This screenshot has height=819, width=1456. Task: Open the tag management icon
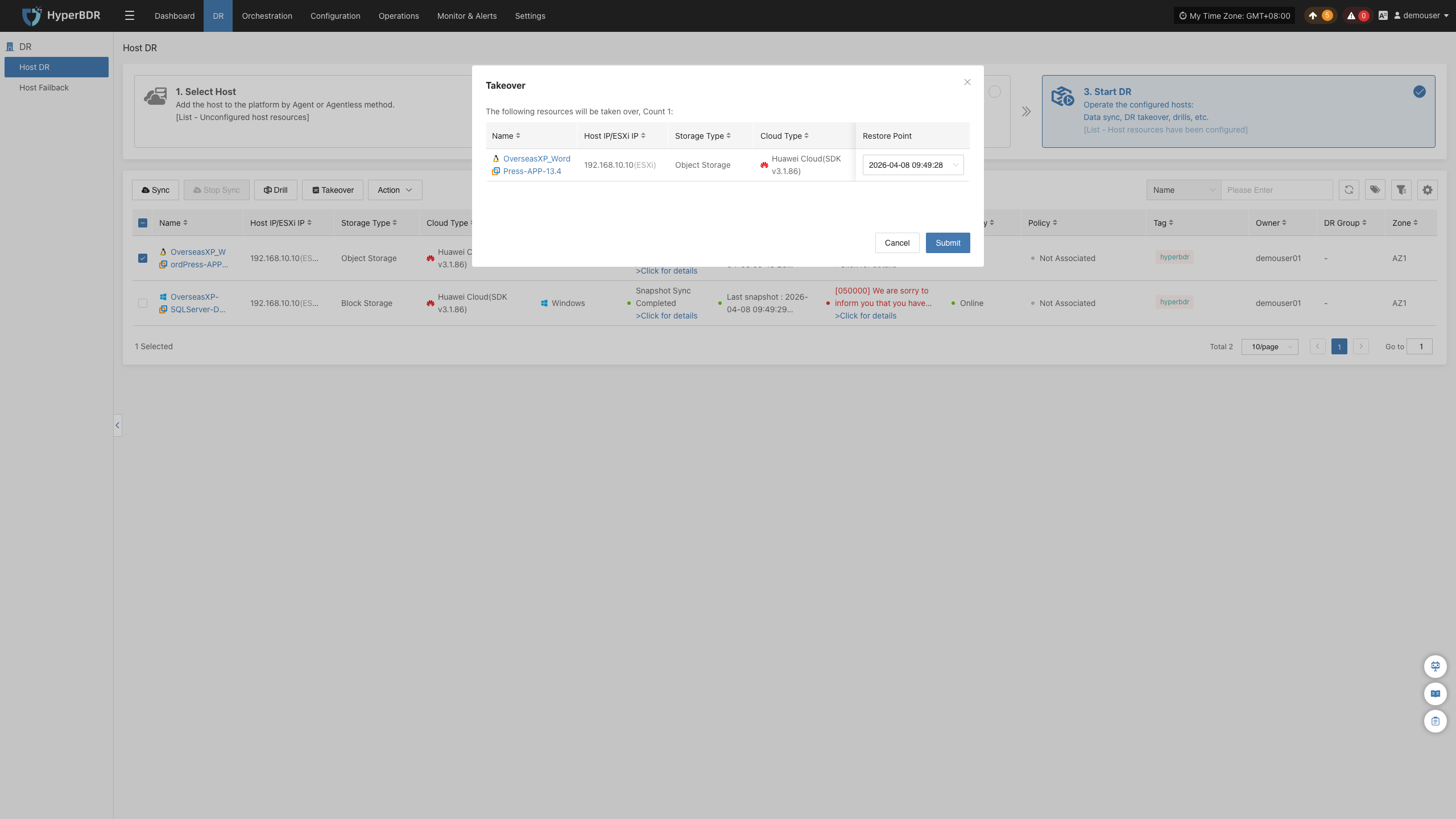click(x=1375, y=190)
